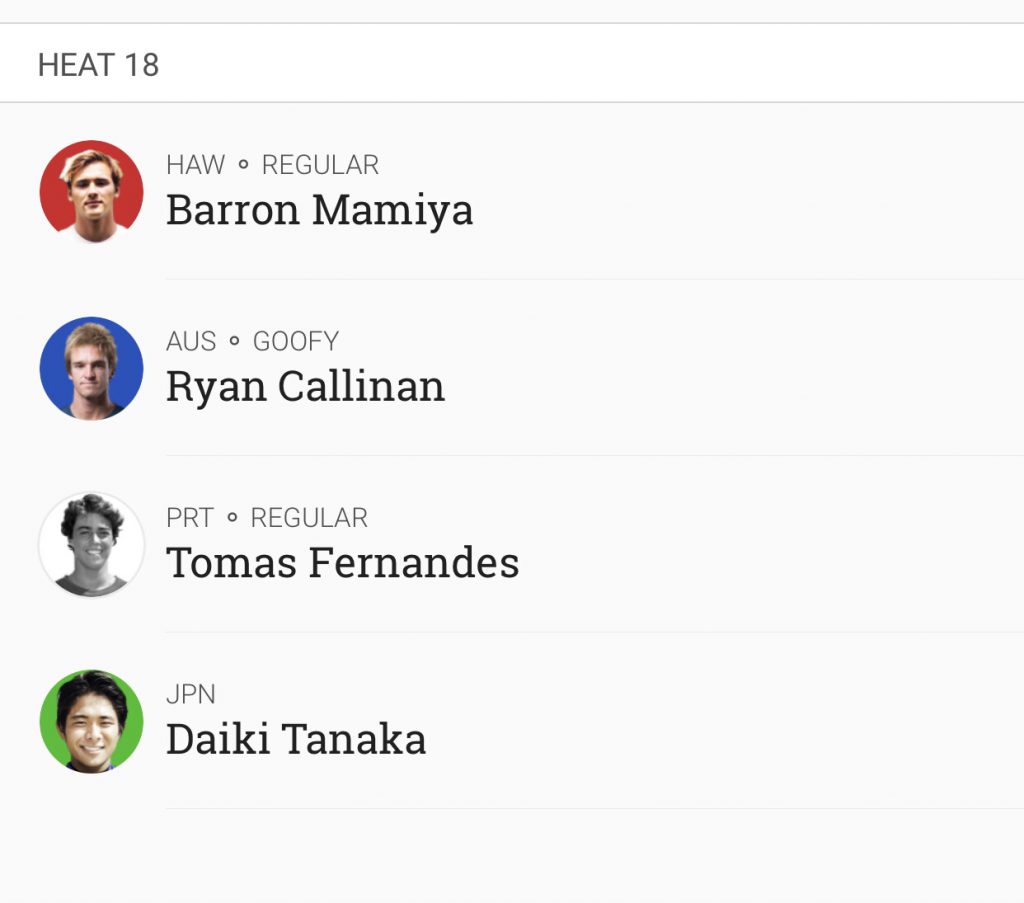Open Ryan Callinan's avatar with blue background
The height and width of the screenshot is (903, 1024).
point(91,368)
